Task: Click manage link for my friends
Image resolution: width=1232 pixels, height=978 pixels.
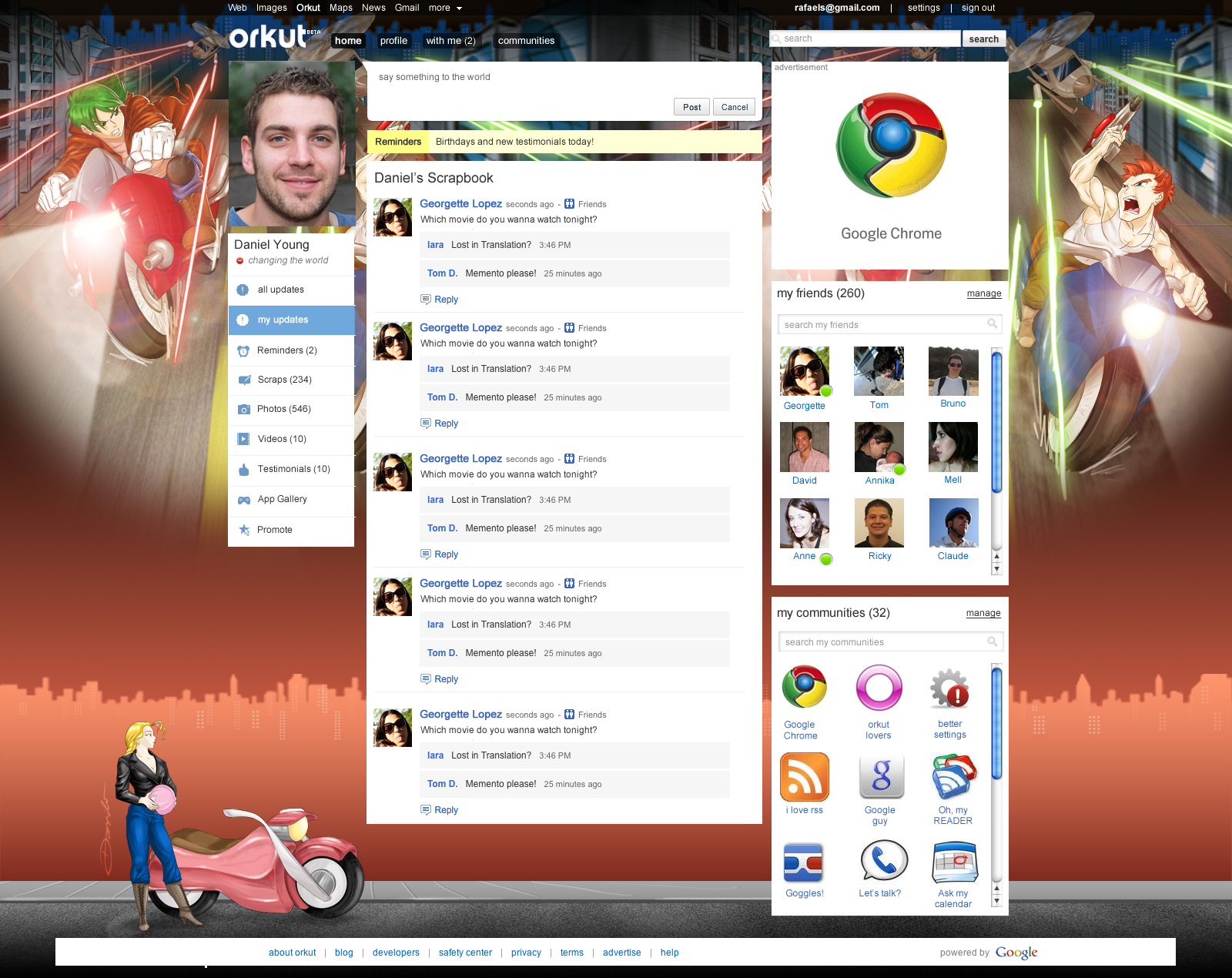Action: click(x=984, y=293)
